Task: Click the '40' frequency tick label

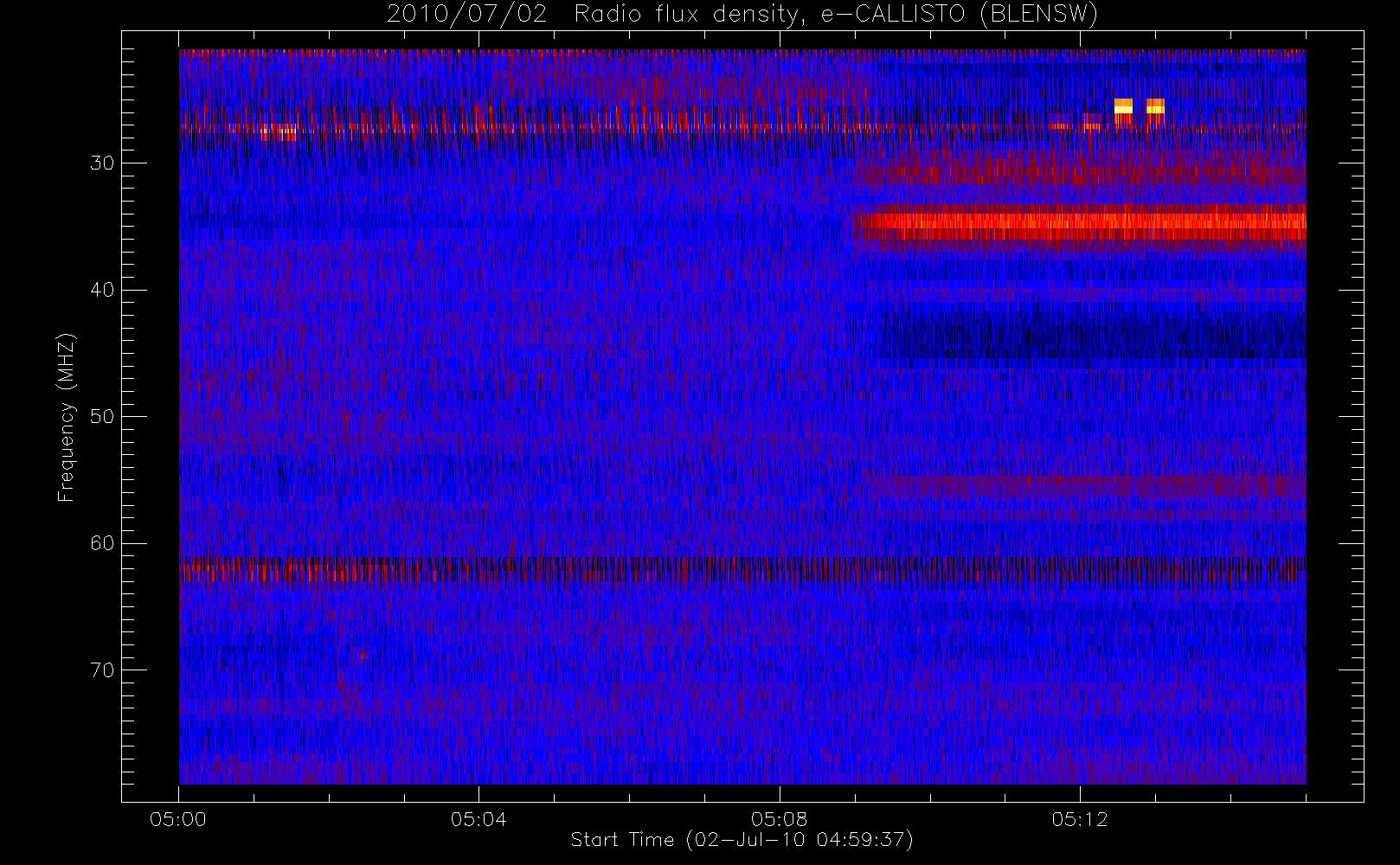Action: point(102,290)
